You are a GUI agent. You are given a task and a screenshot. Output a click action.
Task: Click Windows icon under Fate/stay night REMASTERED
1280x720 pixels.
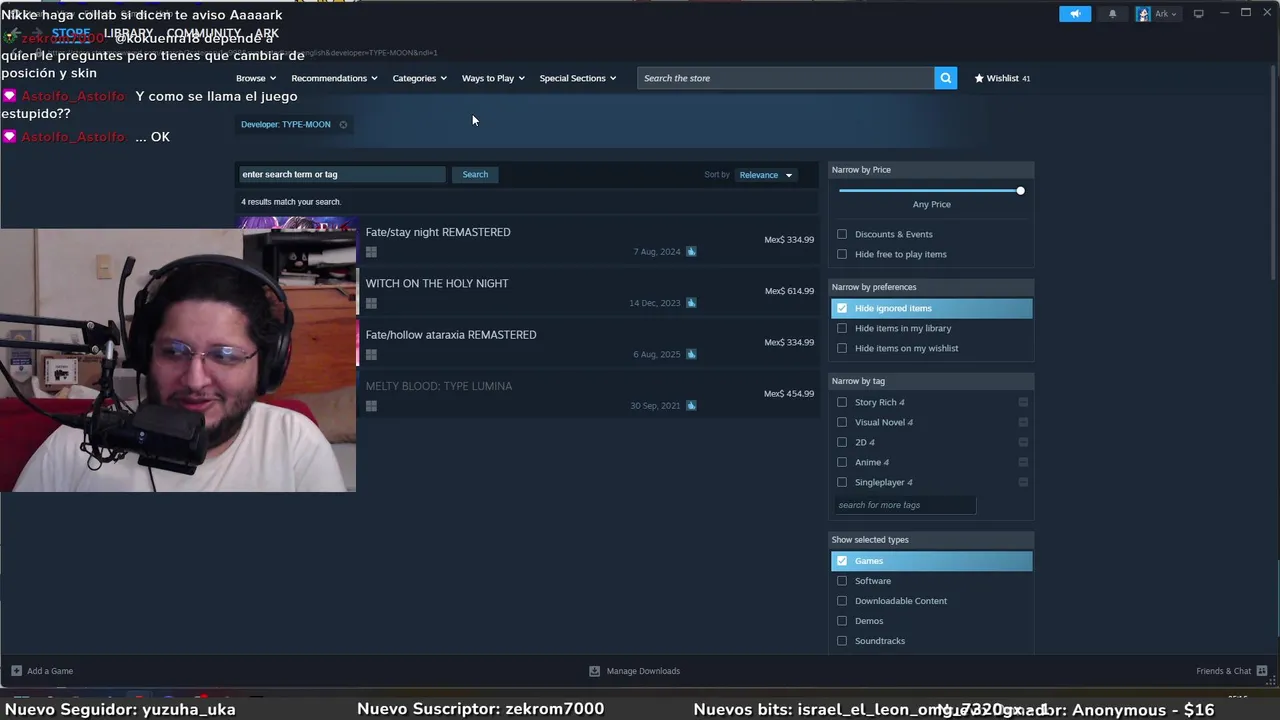coord(371,252)
